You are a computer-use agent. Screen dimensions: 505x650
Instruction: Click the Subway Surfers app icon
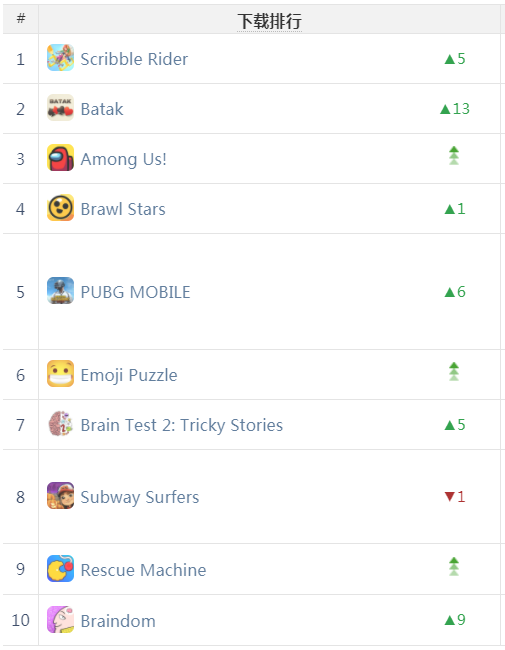point(61,495)
